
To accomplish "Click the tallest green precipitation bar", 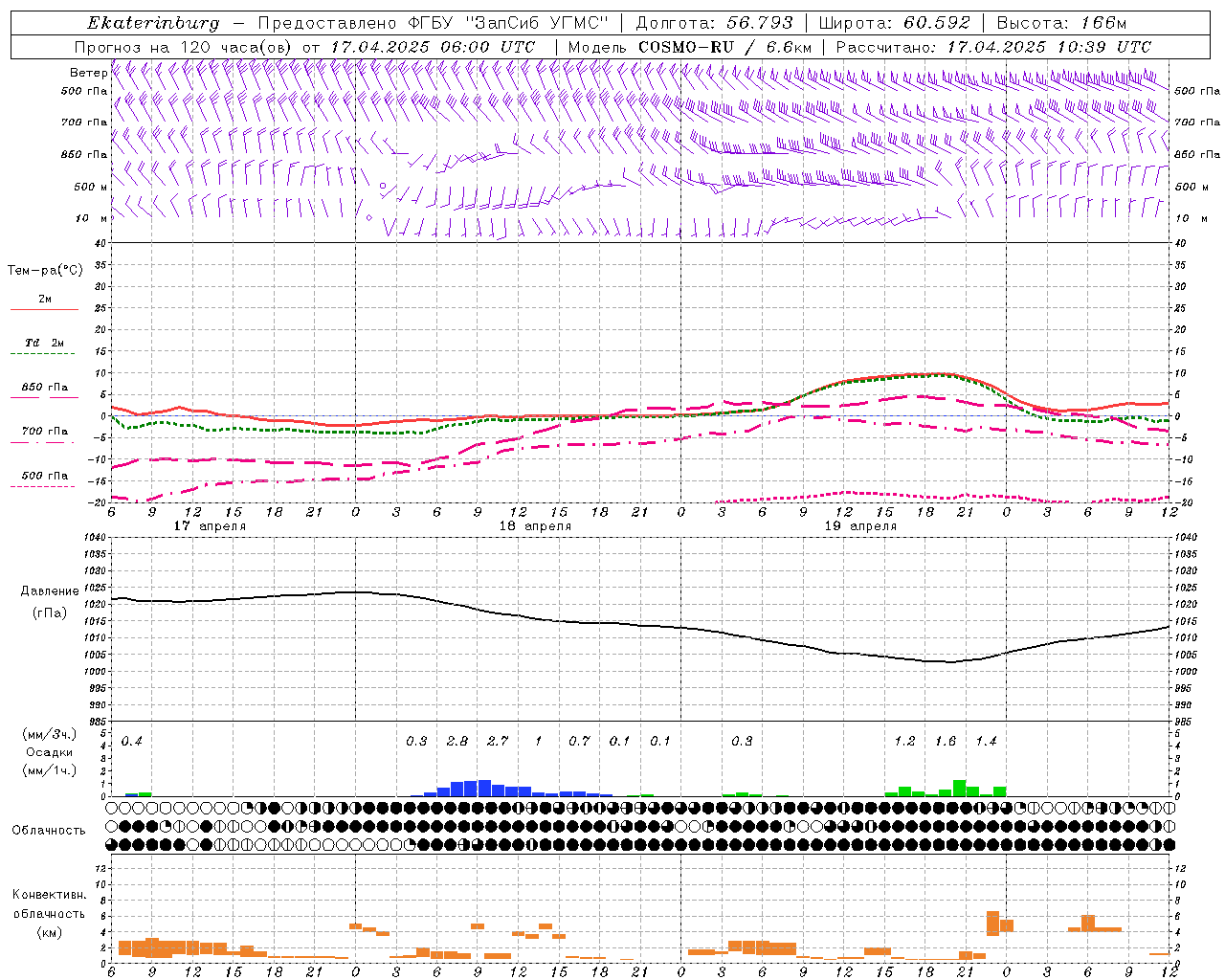I will [x=959, y=789].
